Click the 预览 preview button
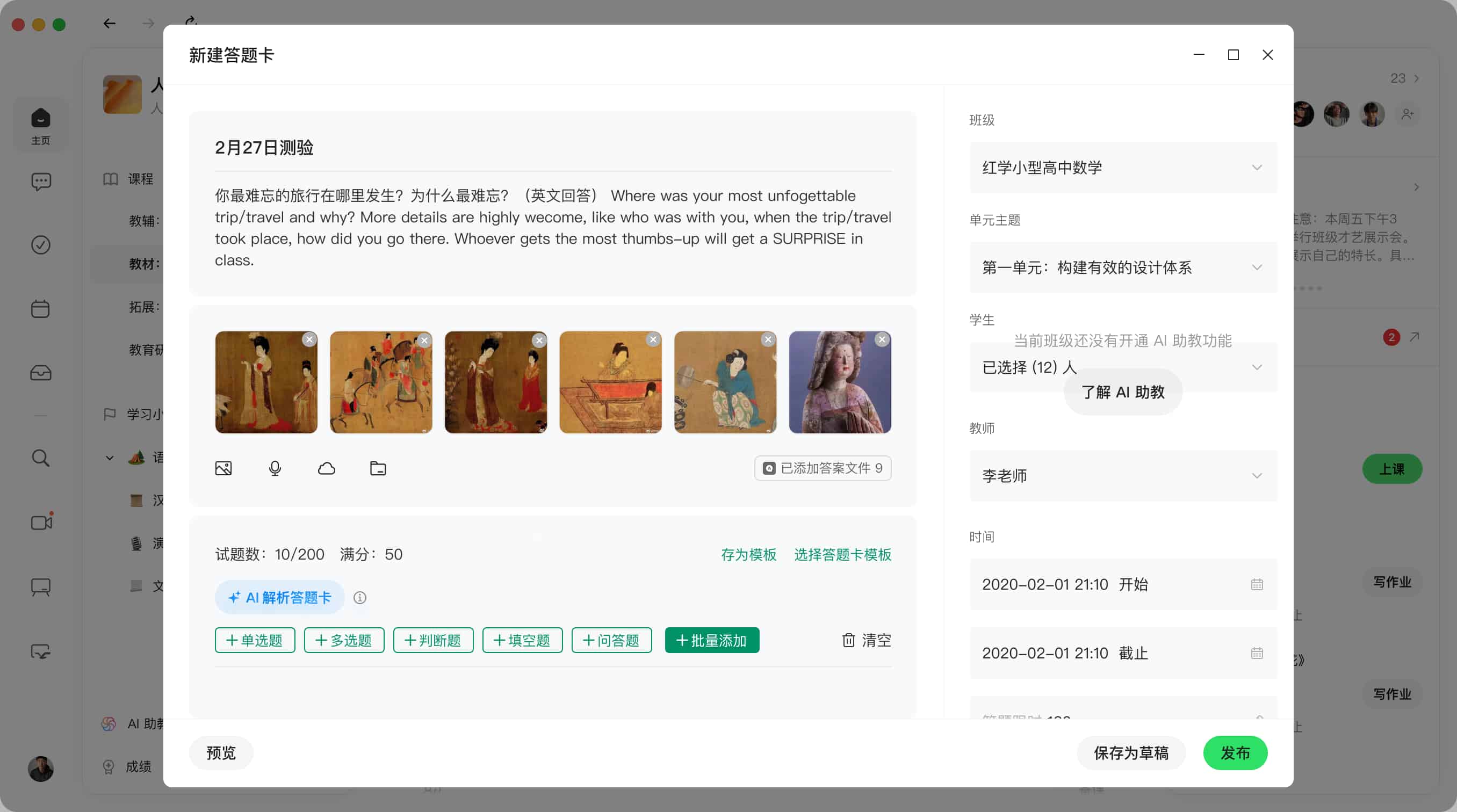This screenshot has width=1457, height=812. [x=221, y=752]
